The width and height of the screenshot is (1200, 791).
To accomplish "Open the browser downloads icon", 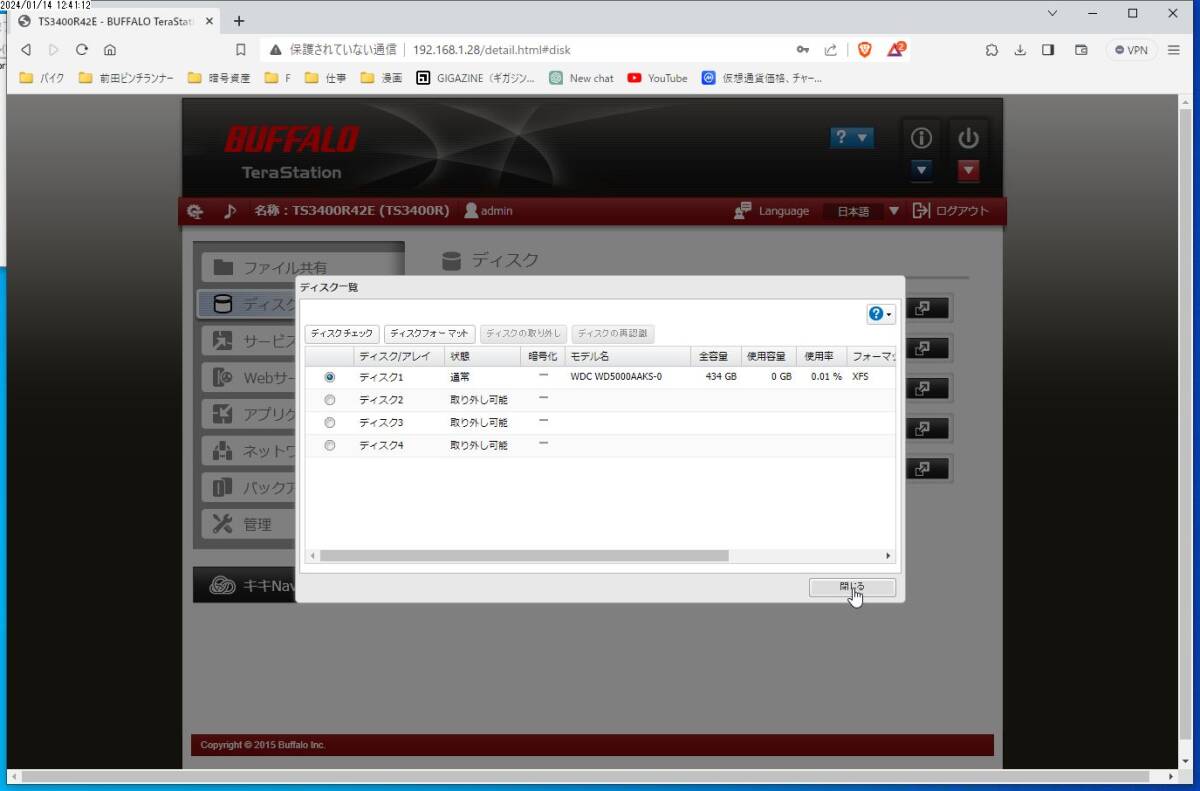I will tap(1020, 50).
